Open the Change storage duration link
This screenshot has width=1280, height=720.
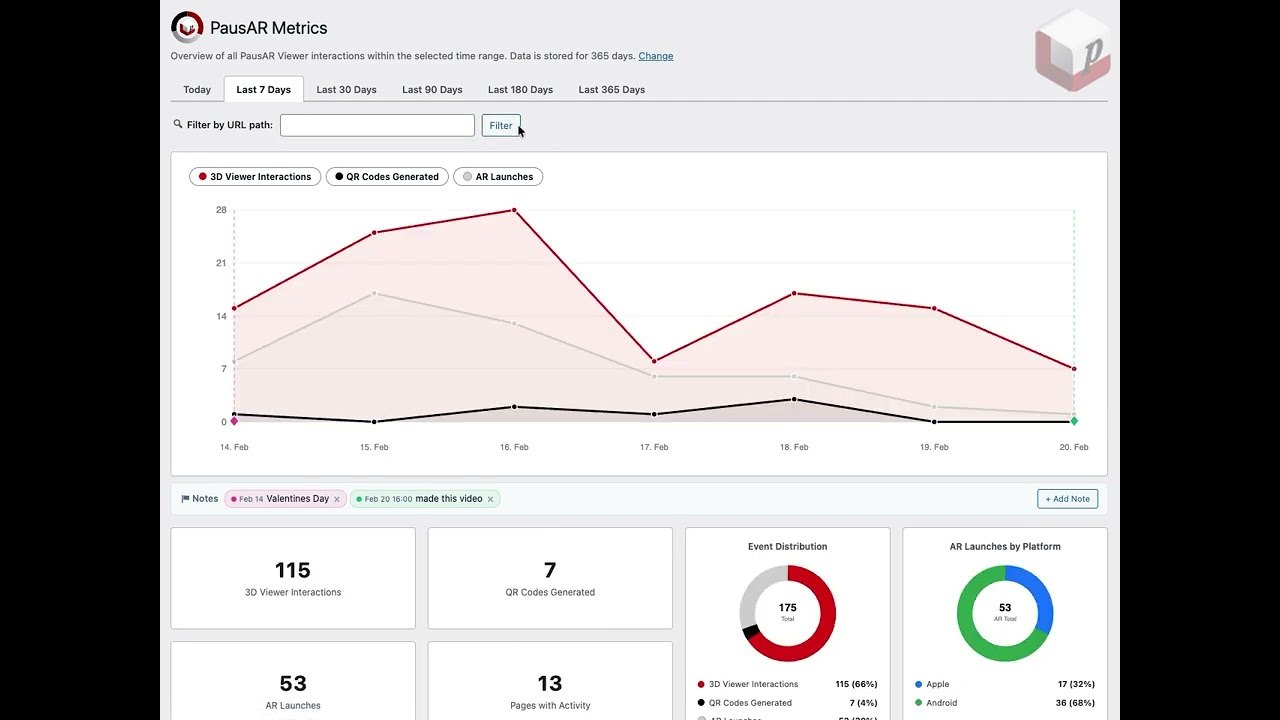click(656, 56)
